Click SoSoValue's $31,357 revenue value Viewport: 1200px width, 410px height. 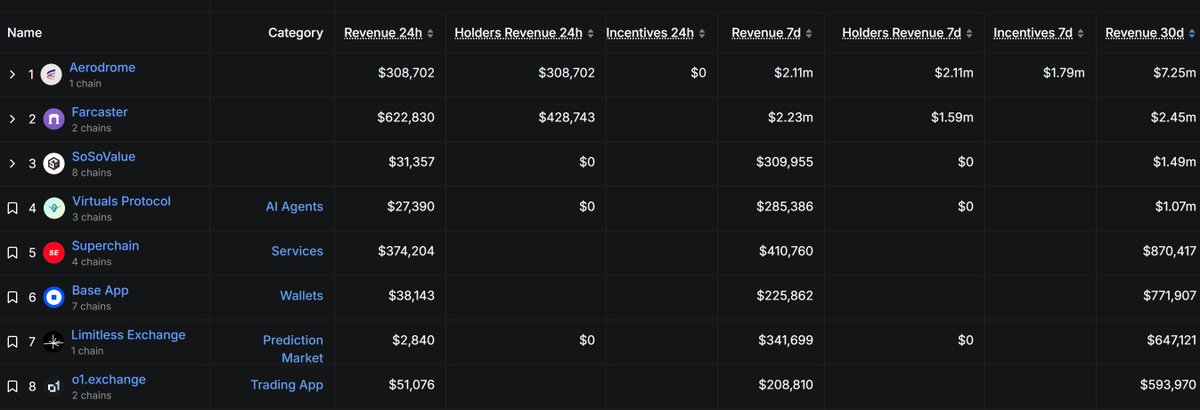click(x=410, y=163)
